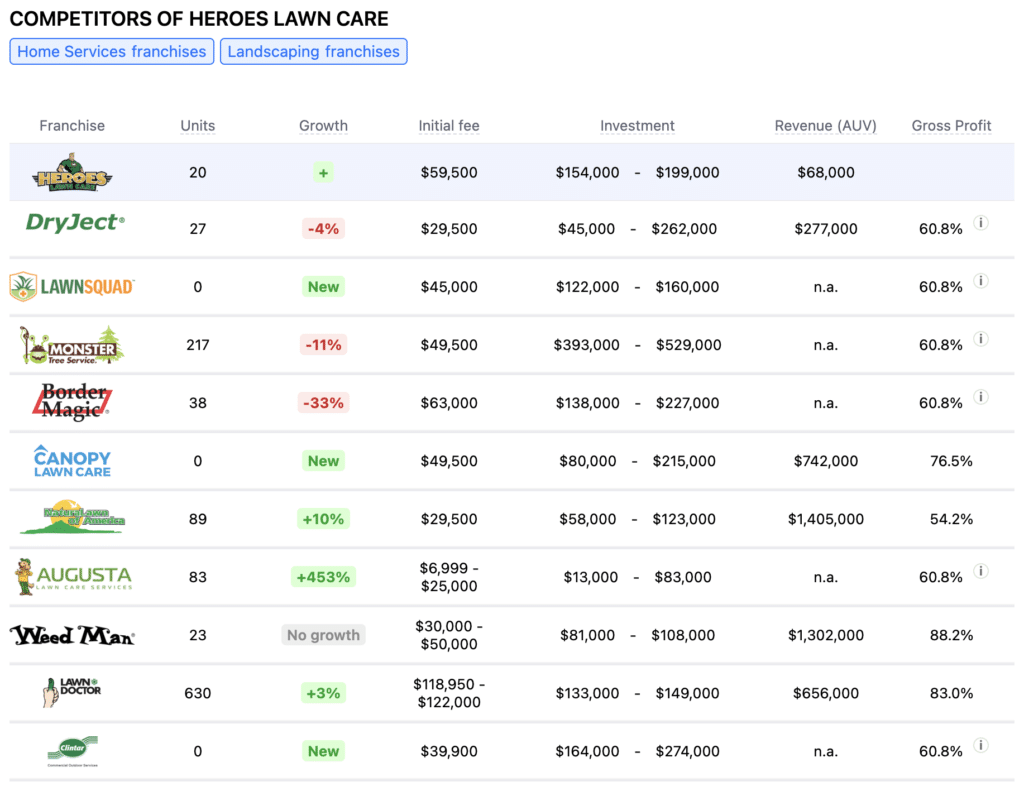
Task: Click the $30,000 - $50,000 initial fee
Action: (x=449, y=635)
